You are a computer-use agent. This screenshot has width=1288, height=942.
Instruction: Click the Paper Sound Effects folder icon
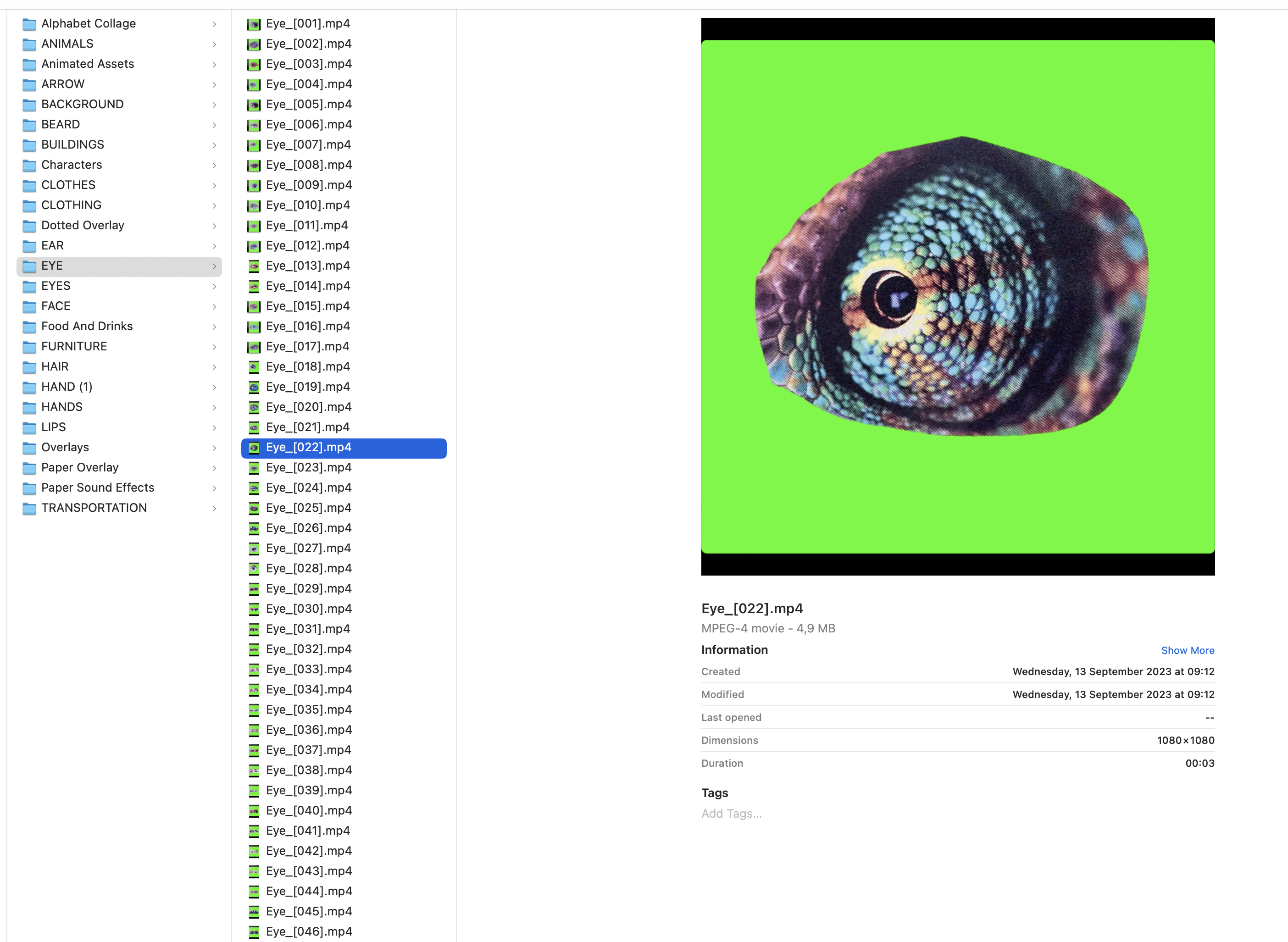29,488
